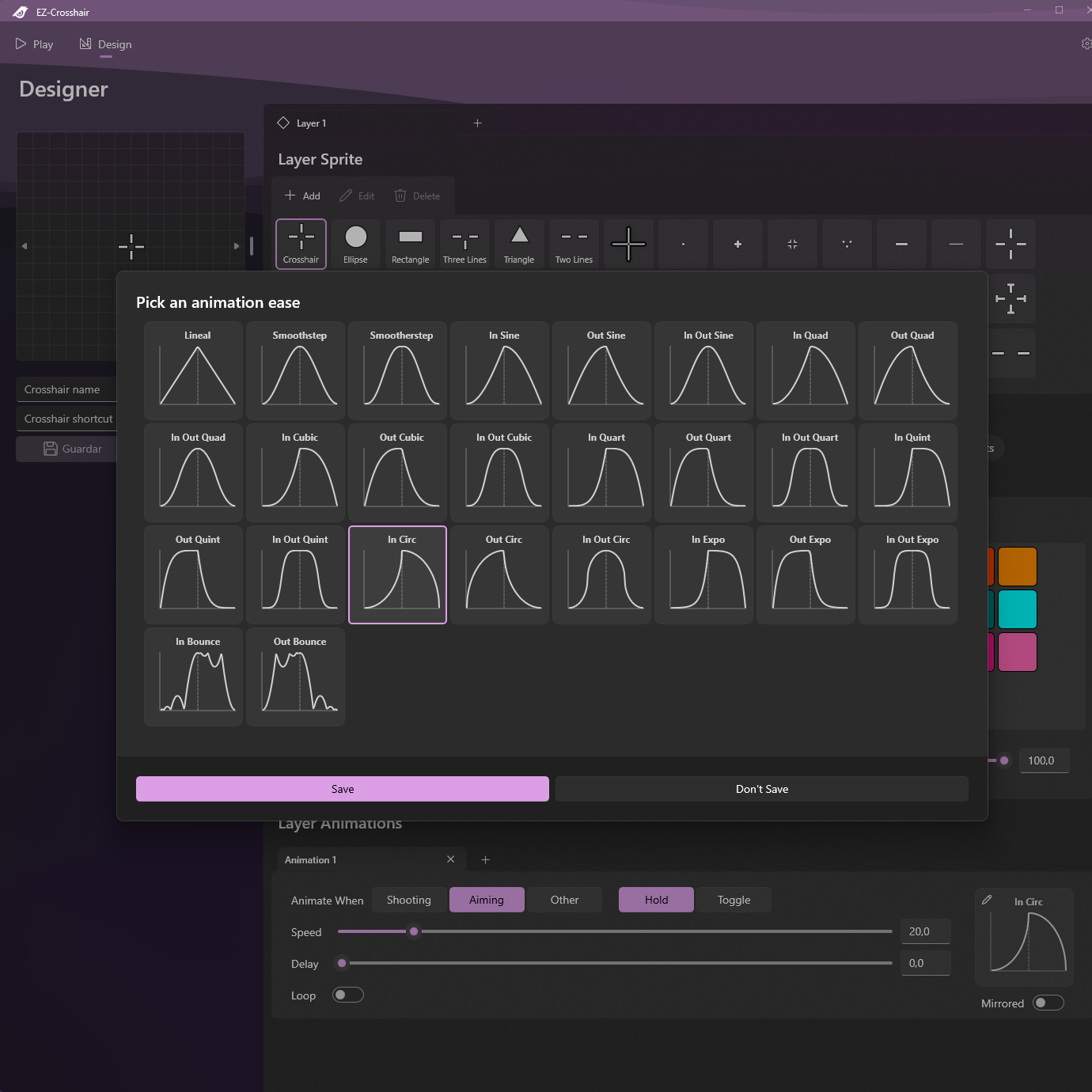
Task: Pick the In Quint ease
Action: click(x=908, y=472)
